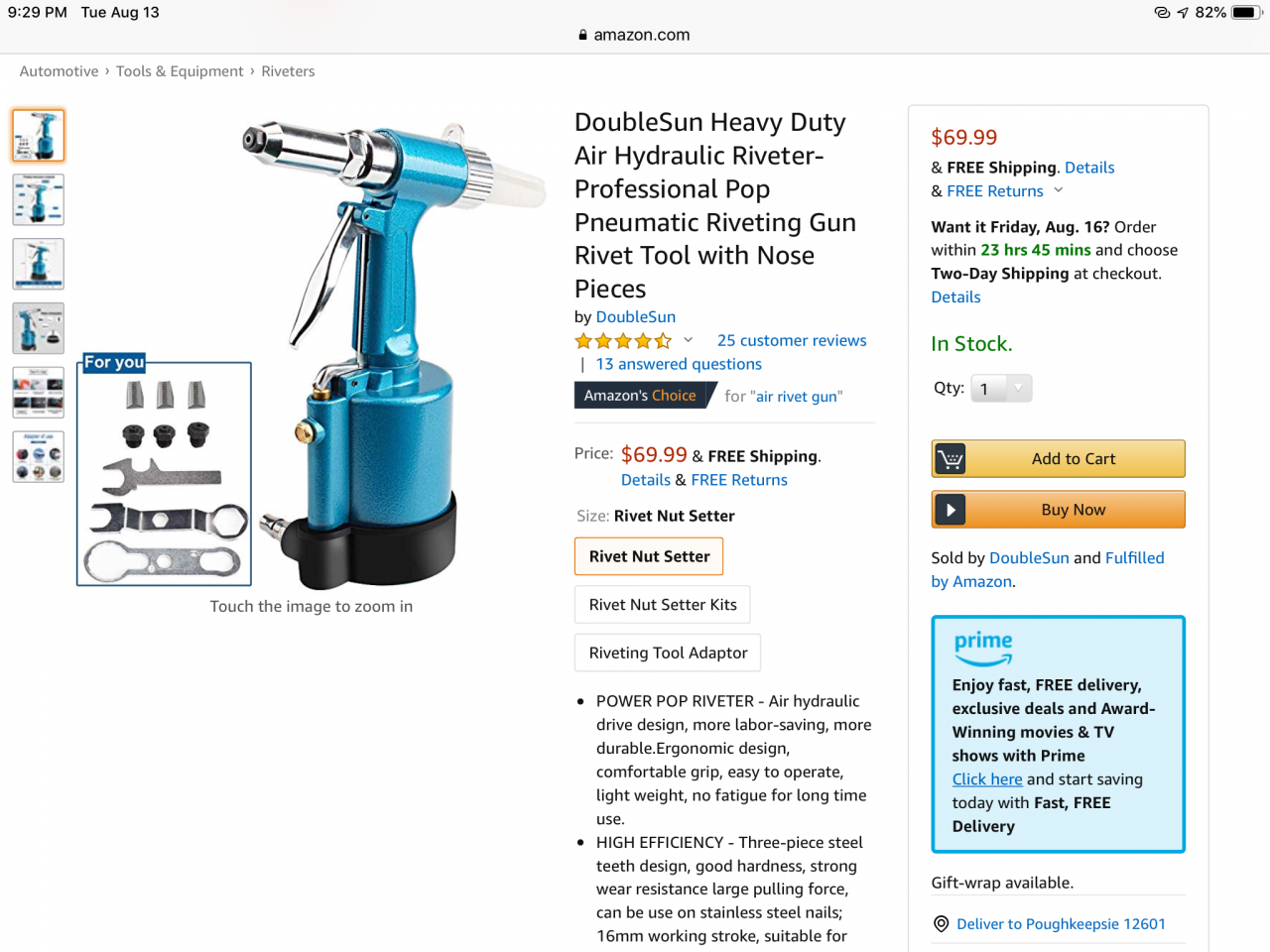Open the Qty quantity dropdown
Screen dimensions: 1270x952
(x=1001, y=389)
